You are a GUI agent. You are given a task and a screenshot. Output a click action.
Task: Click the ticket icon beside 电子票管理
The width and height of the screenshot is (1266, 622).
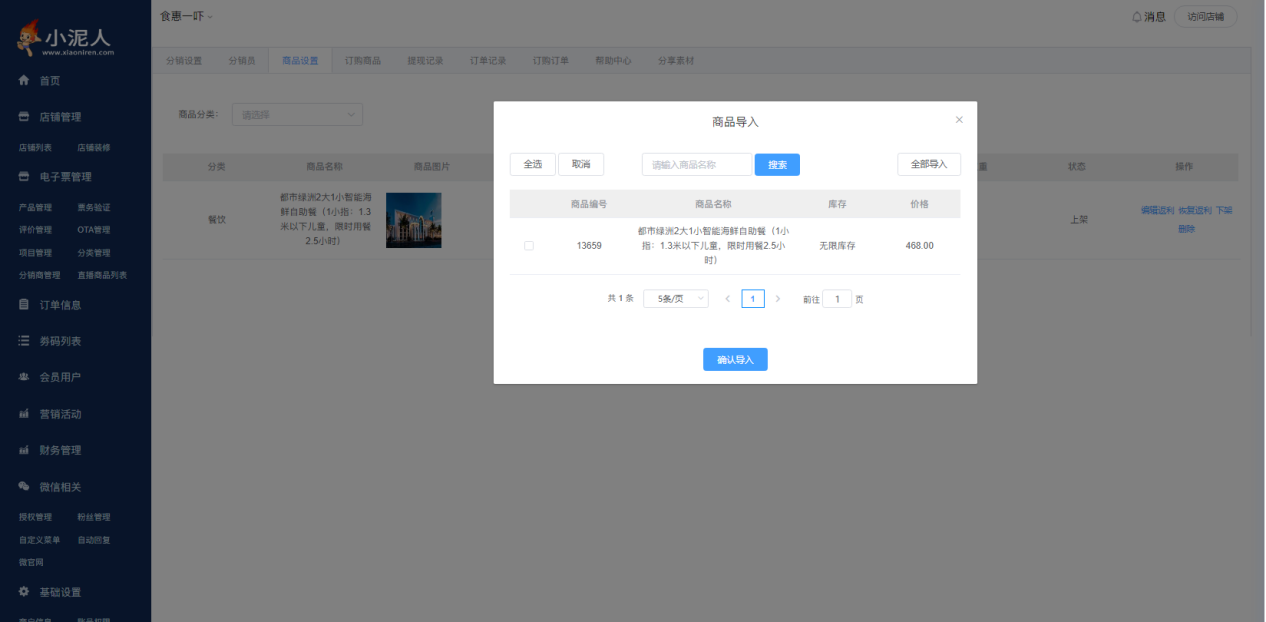24,177
